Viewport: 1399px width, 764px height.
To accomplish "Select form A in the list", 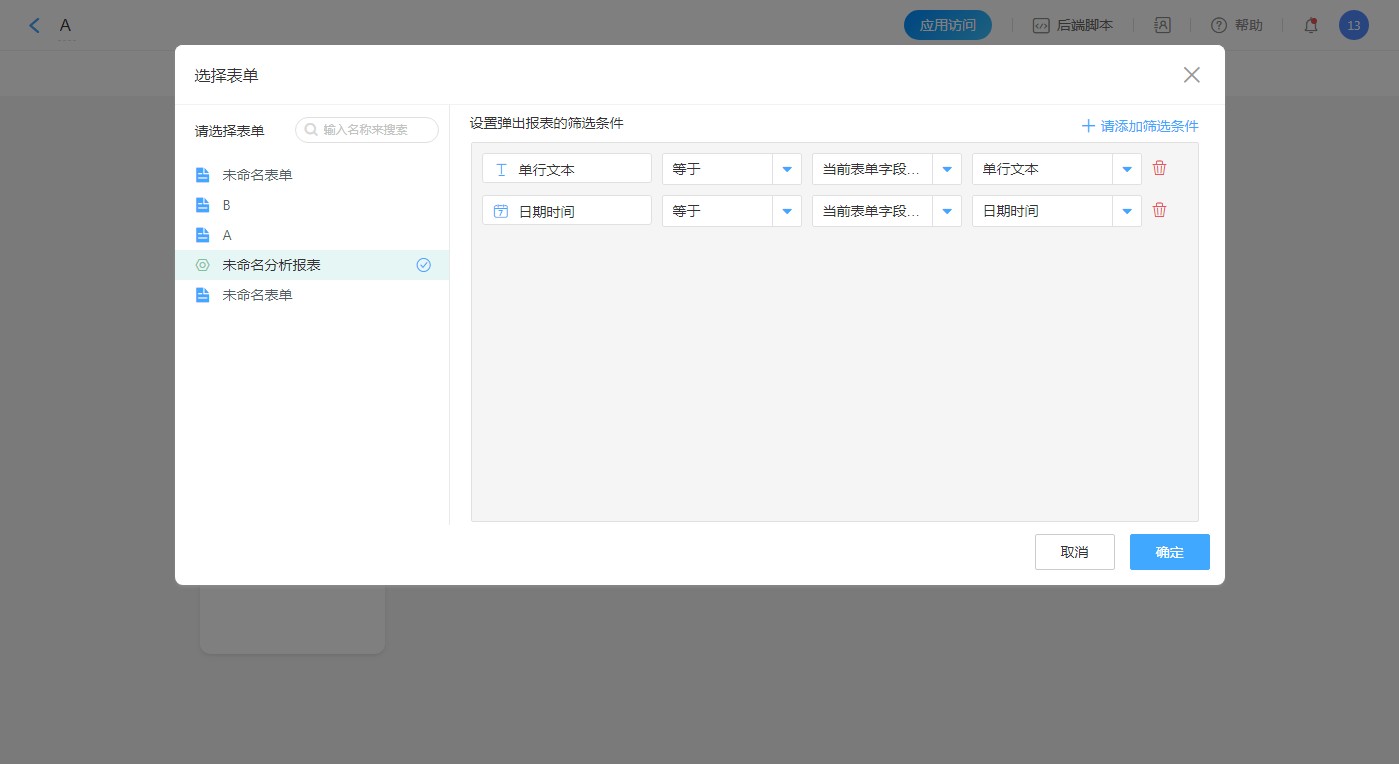I will (x=227, y=235).
